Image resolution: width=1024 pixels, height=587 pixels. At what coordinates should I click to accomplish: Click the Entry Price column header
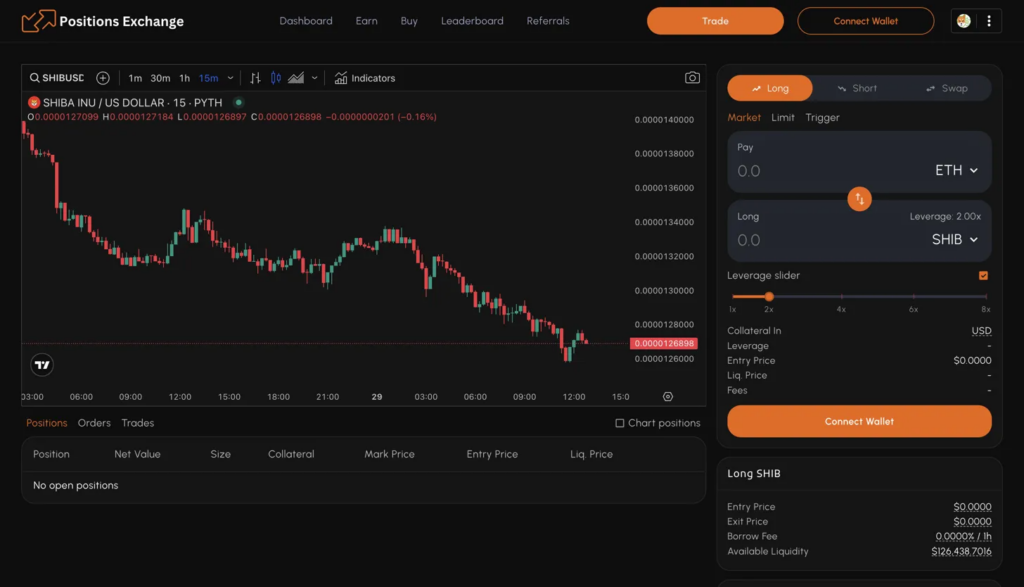(x=492, y=454)
